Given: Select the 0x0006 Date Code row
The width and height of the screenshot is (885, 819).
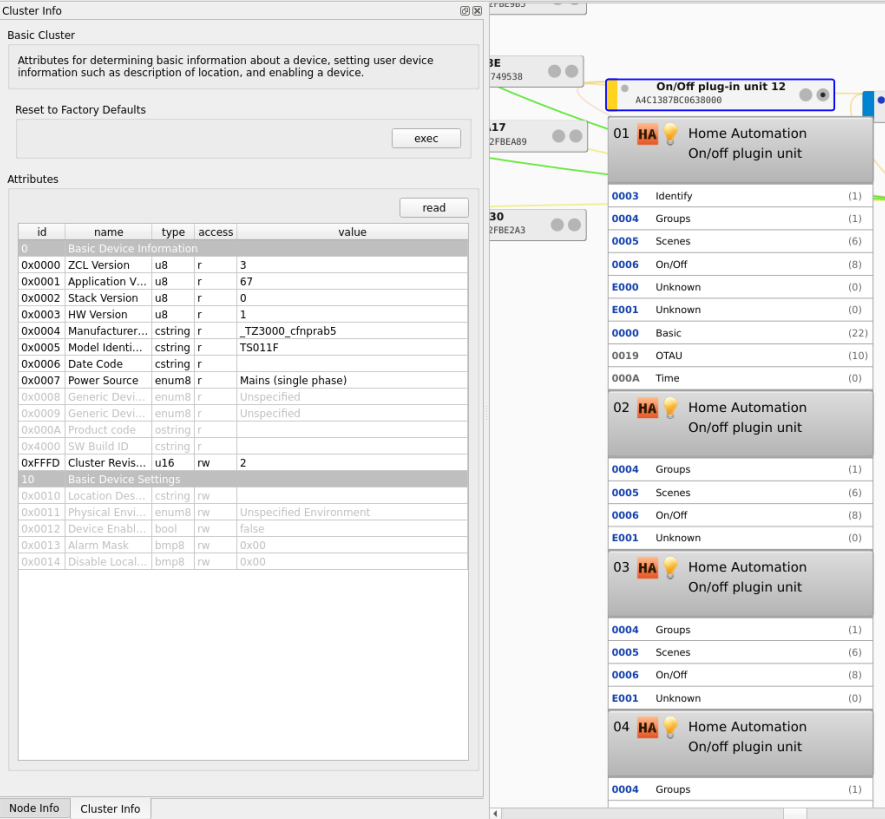Looking at the screenshot, I should pos(243,364).
